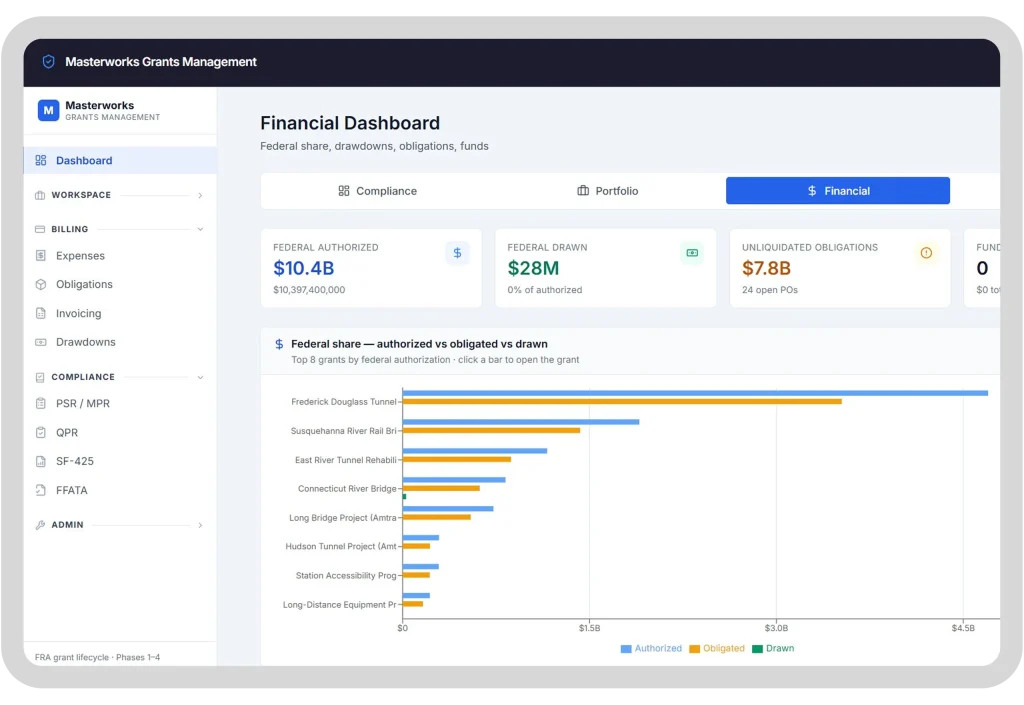Click the 24 open POs text

(x=769, y=290)
